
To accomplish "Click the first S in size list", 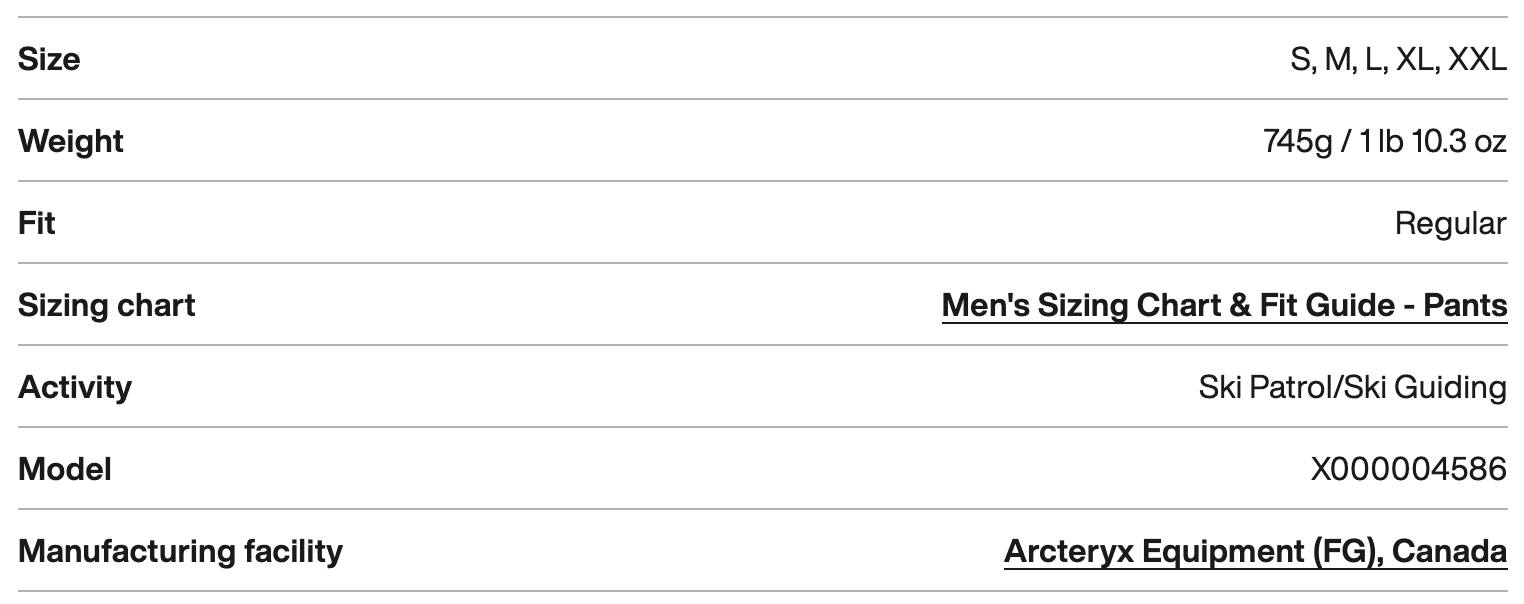I will tap(1300, 59).
